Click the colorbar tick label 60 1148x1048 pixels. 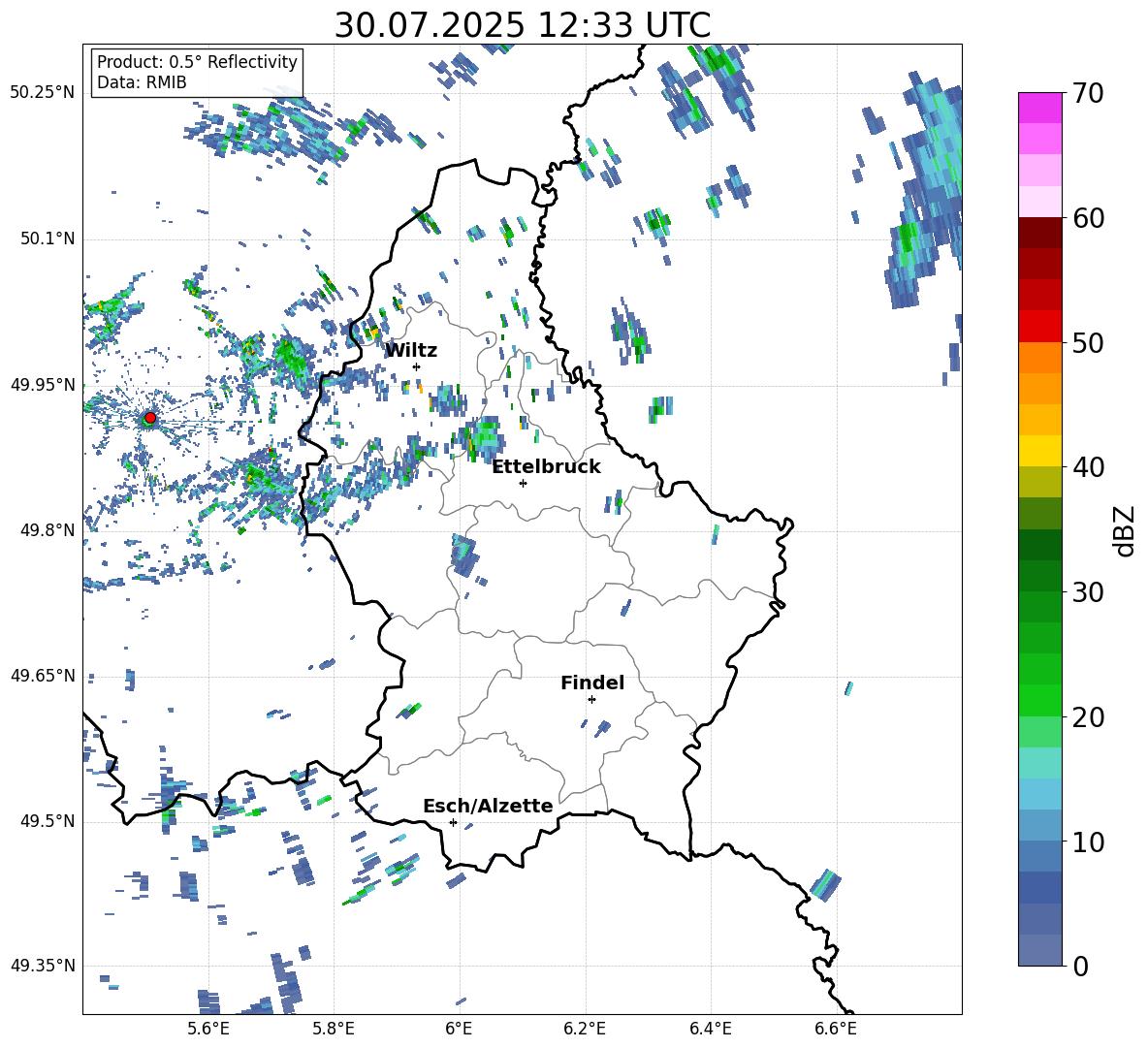1087,218
